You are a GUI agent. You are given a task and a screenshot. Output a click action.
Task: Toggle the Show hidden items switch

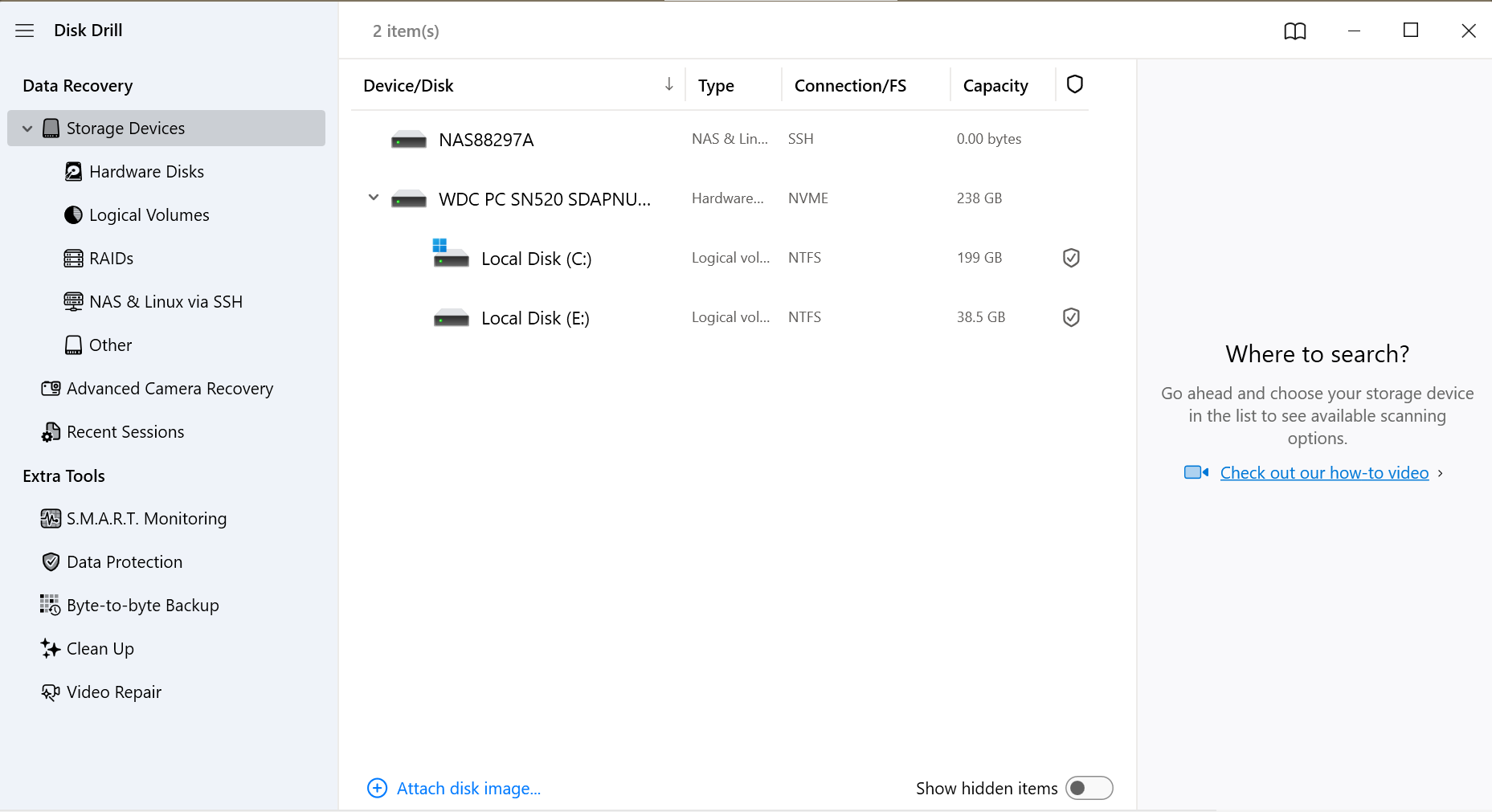coord(1089,788)
